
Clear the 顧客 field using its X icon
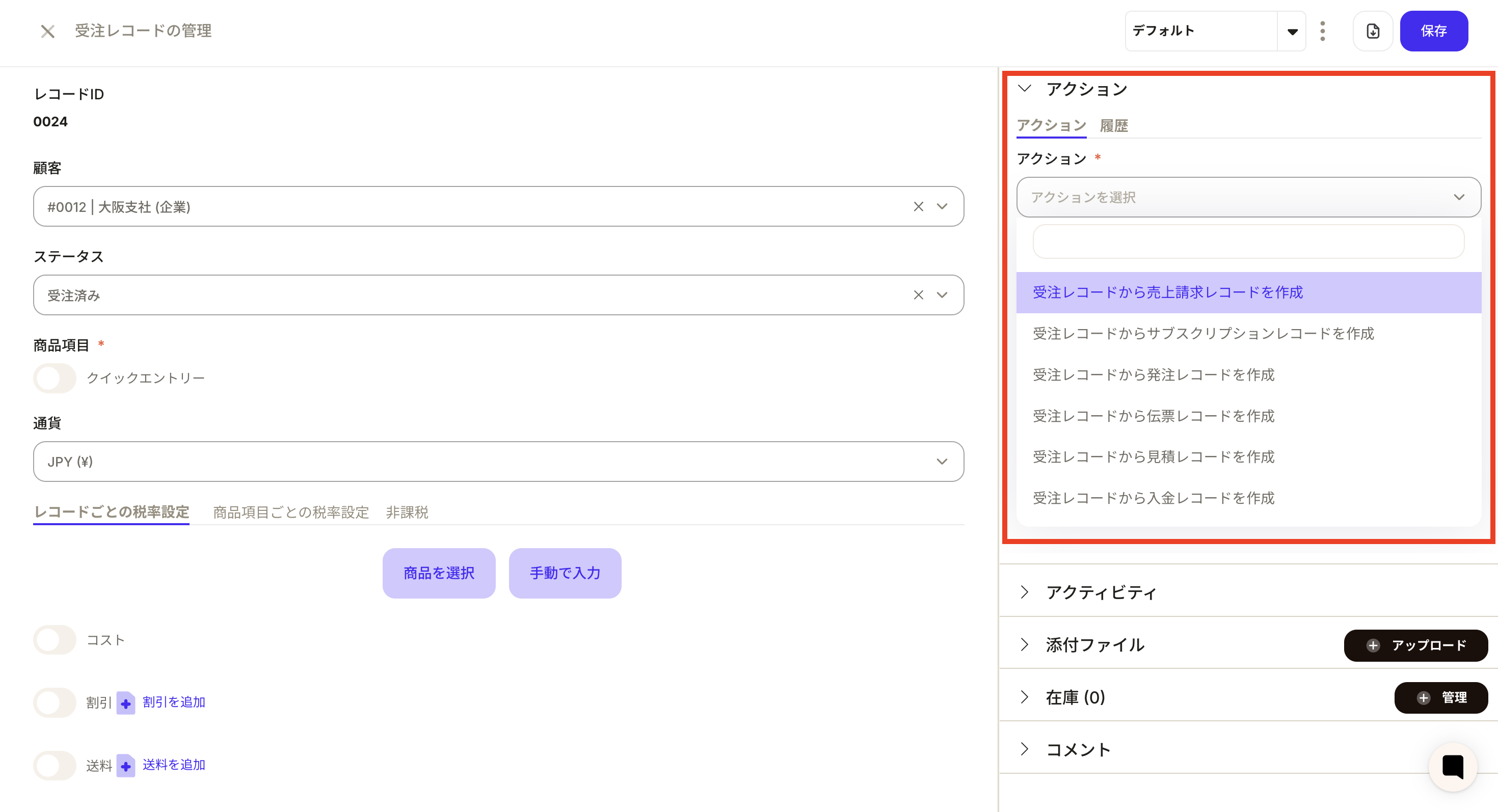[918, 206]
